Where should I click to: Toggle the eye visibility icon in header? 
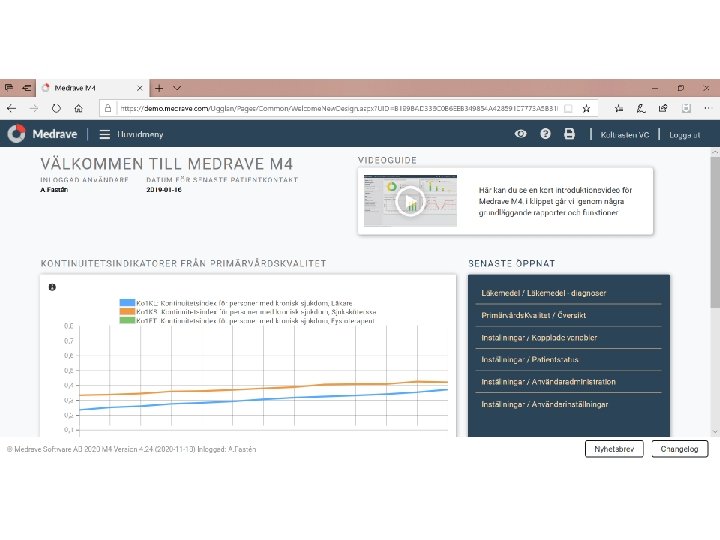520,134
